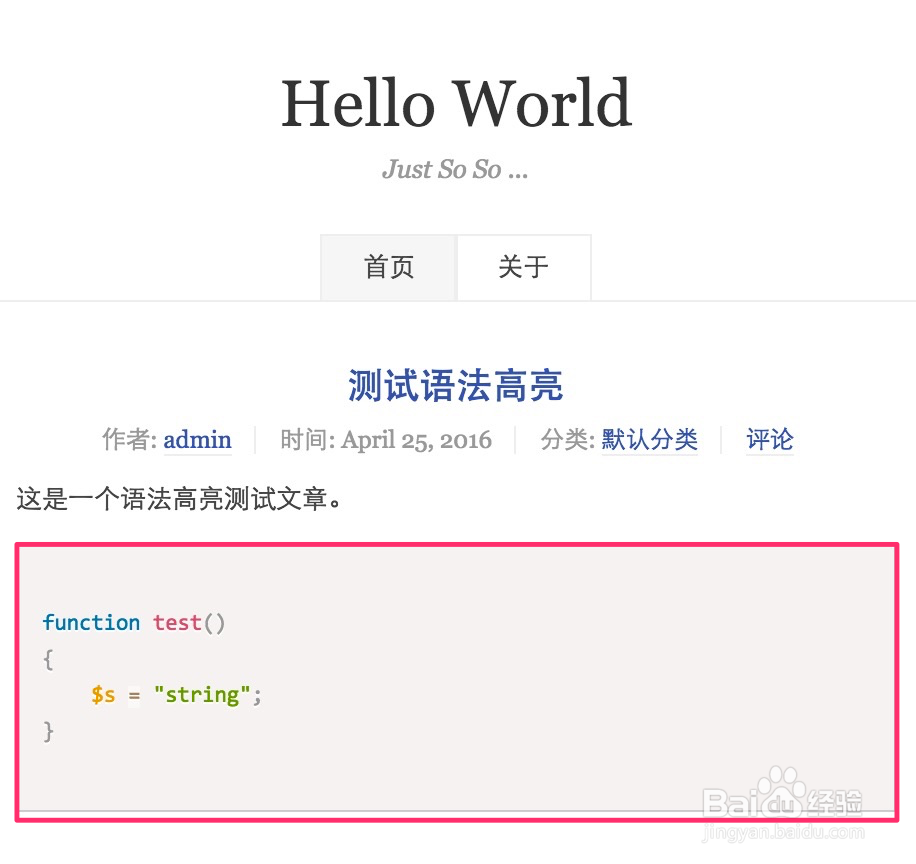Image resolution: width=916 pixels, height=864 pixels.
Task: Click the Hello World site title
Action: coord(455,103)
